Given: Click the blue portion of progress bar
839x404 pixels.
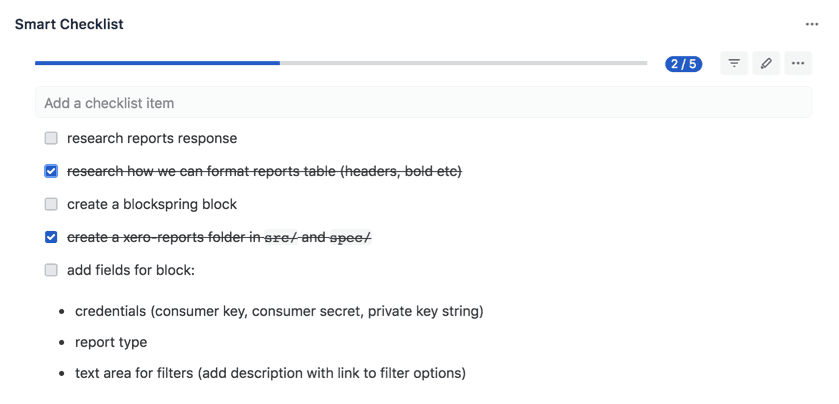Looking at the screenshot, I should [x=157, y=63].
